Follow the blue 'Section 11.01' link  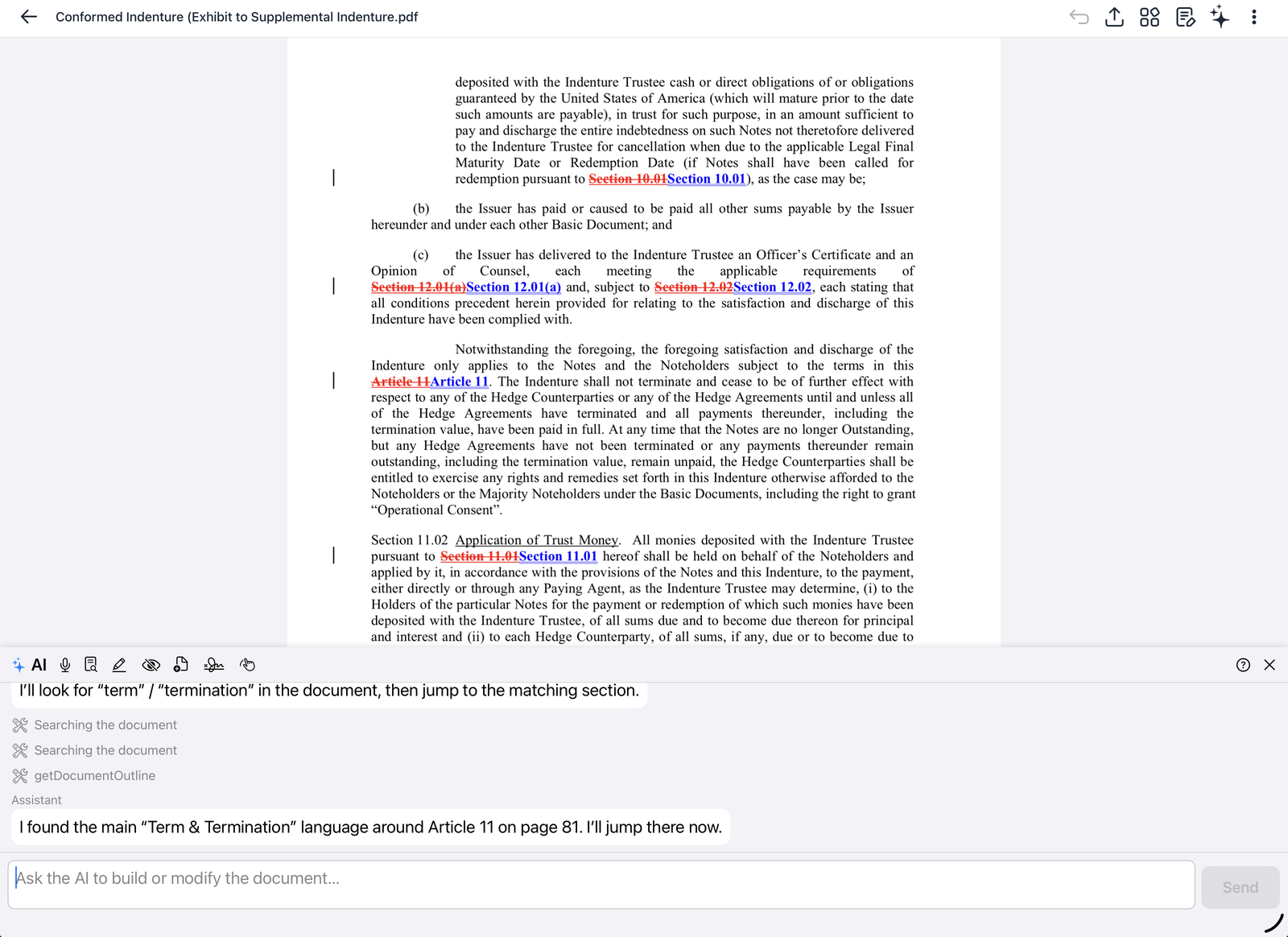(x=558, y=556)
